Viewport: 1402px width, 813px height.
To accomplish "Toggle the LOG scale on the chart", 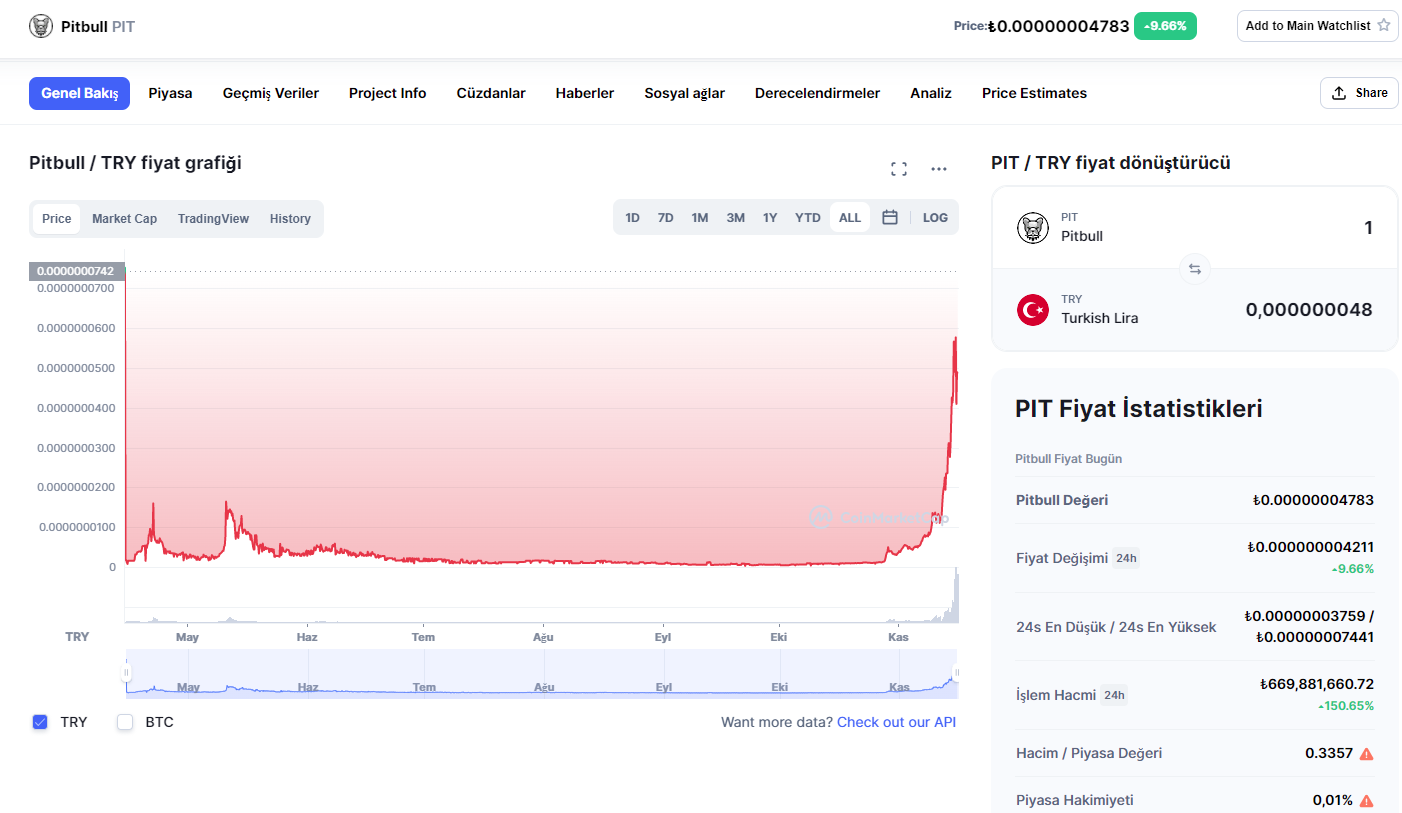I will (x=936, y=218).
